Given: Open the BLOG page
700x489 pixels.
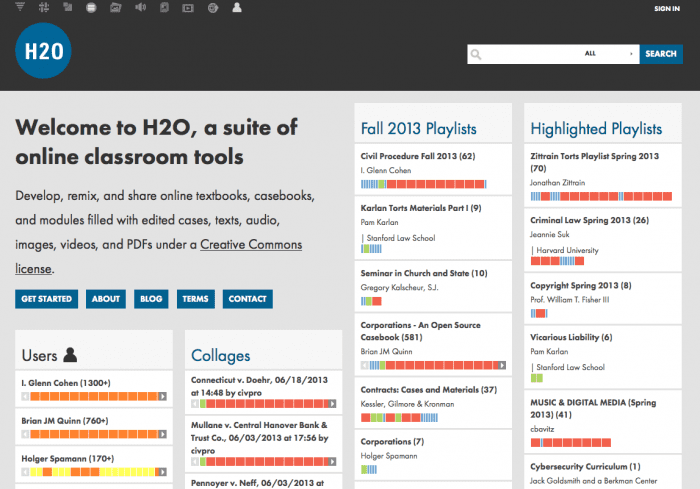Looking at the screenshot, I should coord(151,299).
